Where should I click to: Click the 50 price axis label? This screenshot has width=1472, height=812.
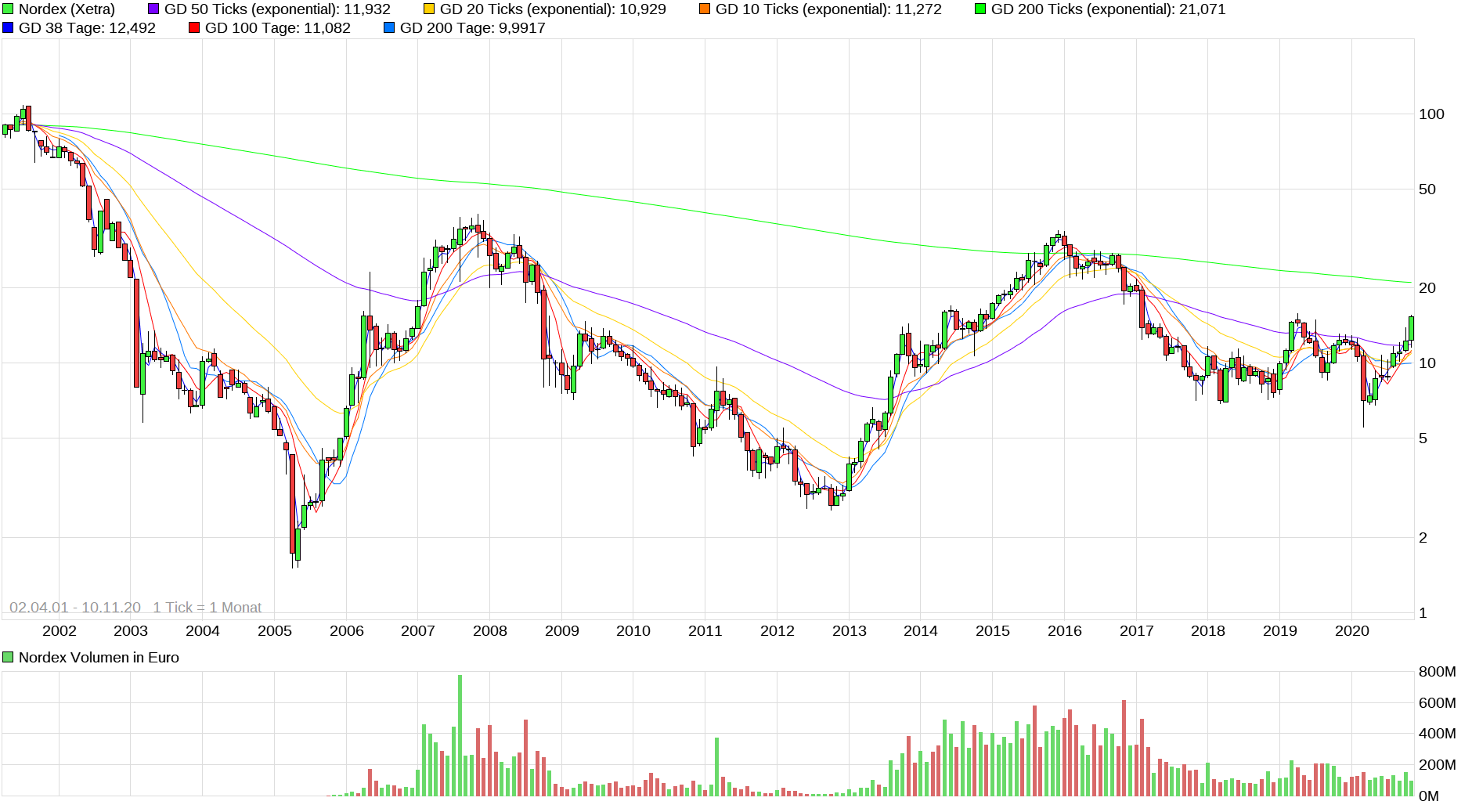pos(1427,189)
